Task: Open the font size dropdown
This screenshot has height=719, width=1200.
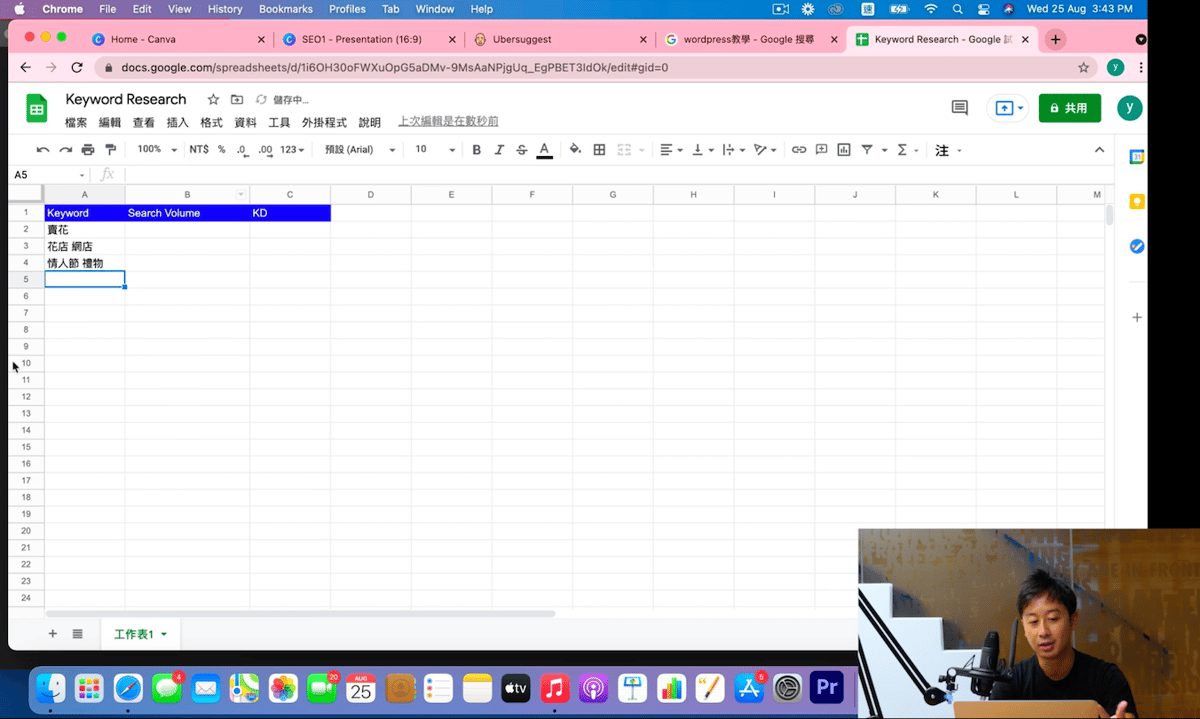Action: [435, 150]
